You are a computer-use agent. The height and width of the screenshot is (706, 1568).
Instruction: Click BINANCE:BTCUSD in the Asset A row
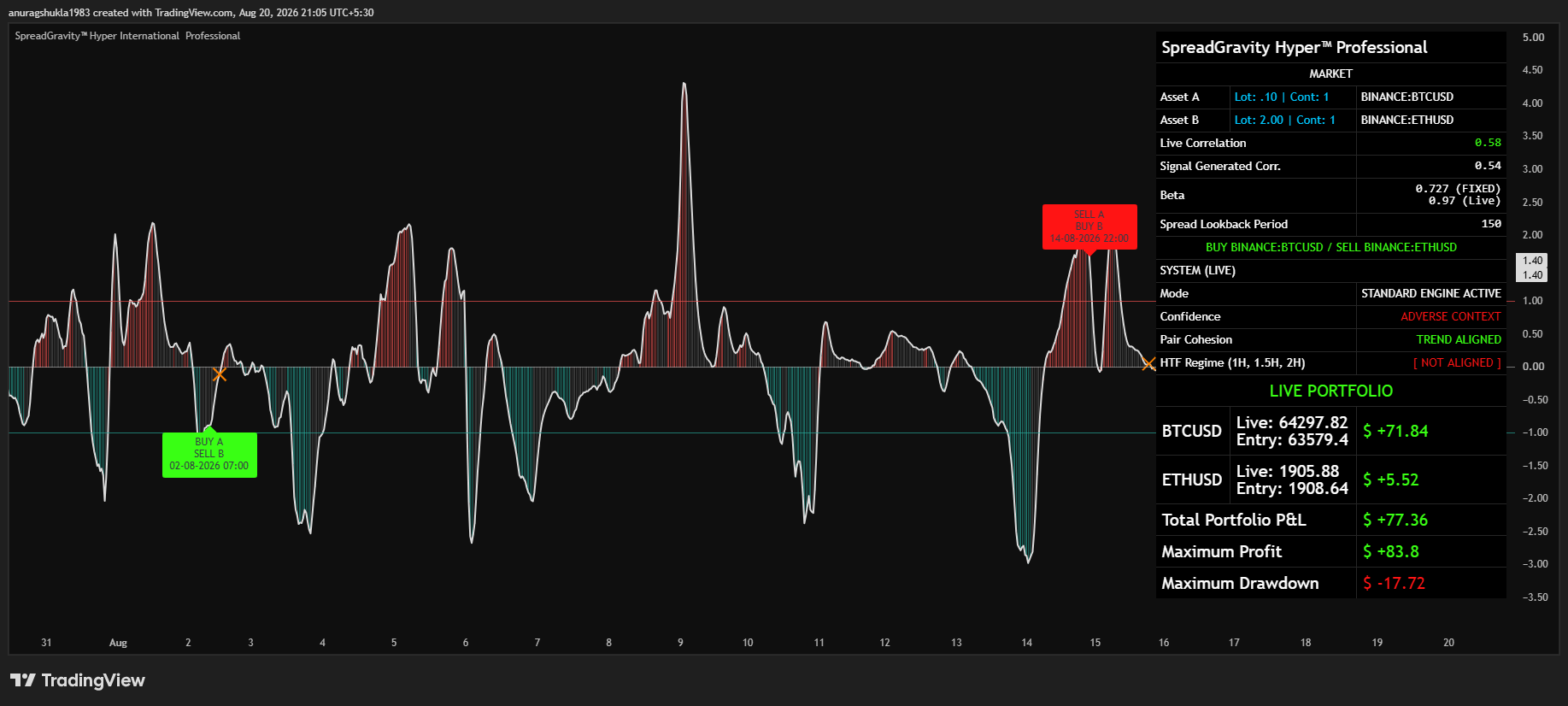click(x=1407, y=97)
